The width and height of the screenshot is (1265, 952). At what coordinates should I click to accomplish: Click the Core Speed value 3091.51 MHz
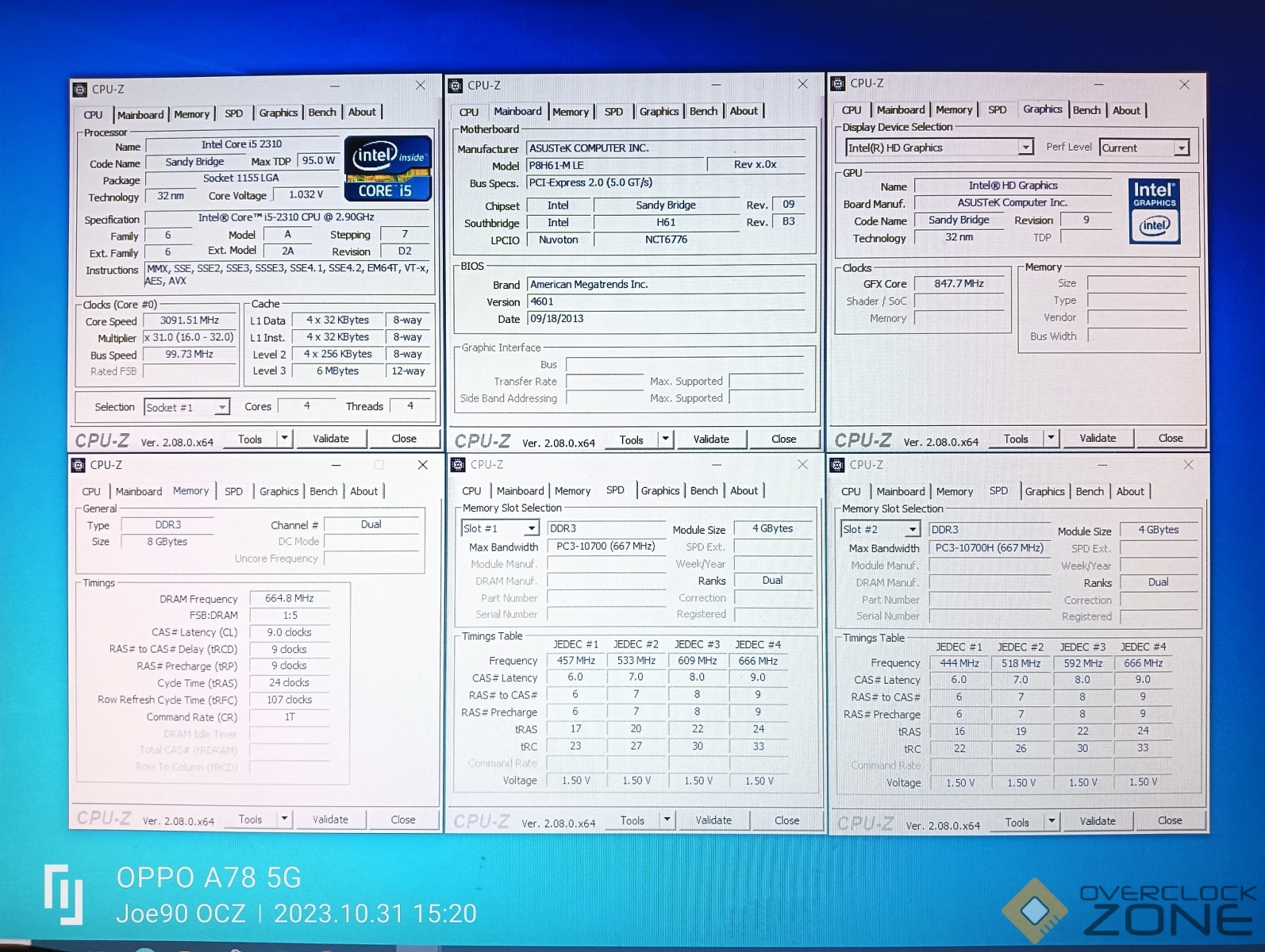[x=190, y=321]
